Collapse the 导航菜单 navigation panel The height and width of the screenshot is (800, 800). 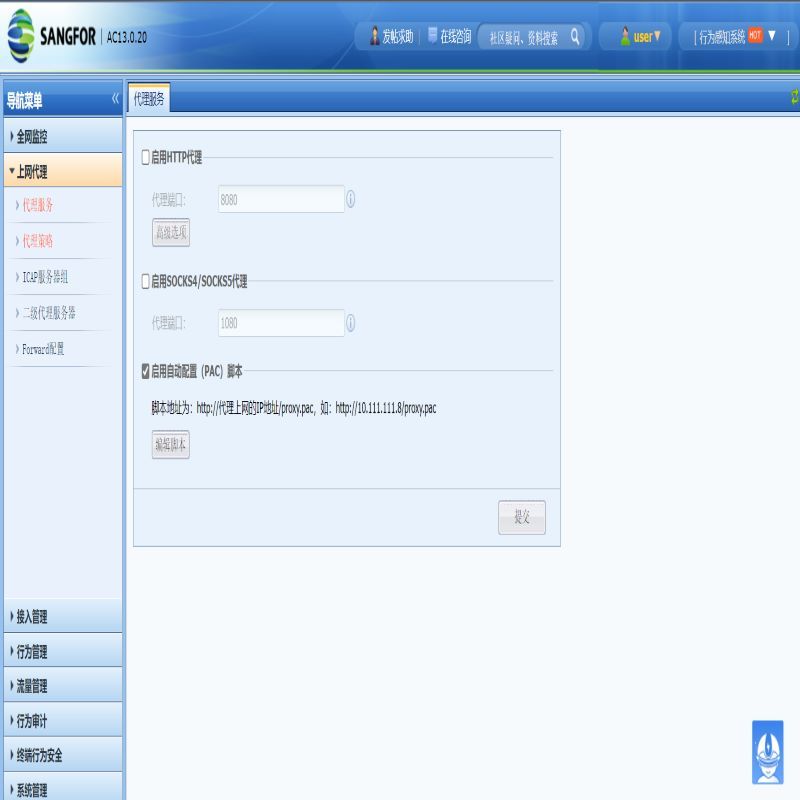click(x=115, y=99)
